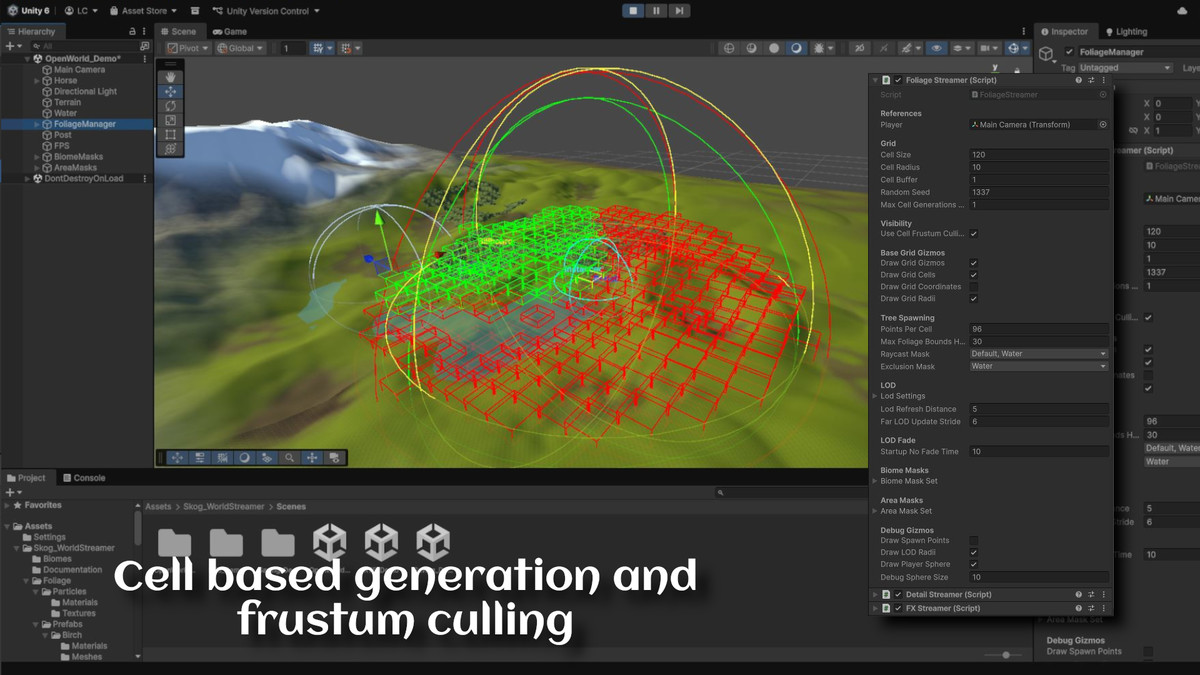
Task: Open the Global orientation dropdown
Action: pos(240,48)
